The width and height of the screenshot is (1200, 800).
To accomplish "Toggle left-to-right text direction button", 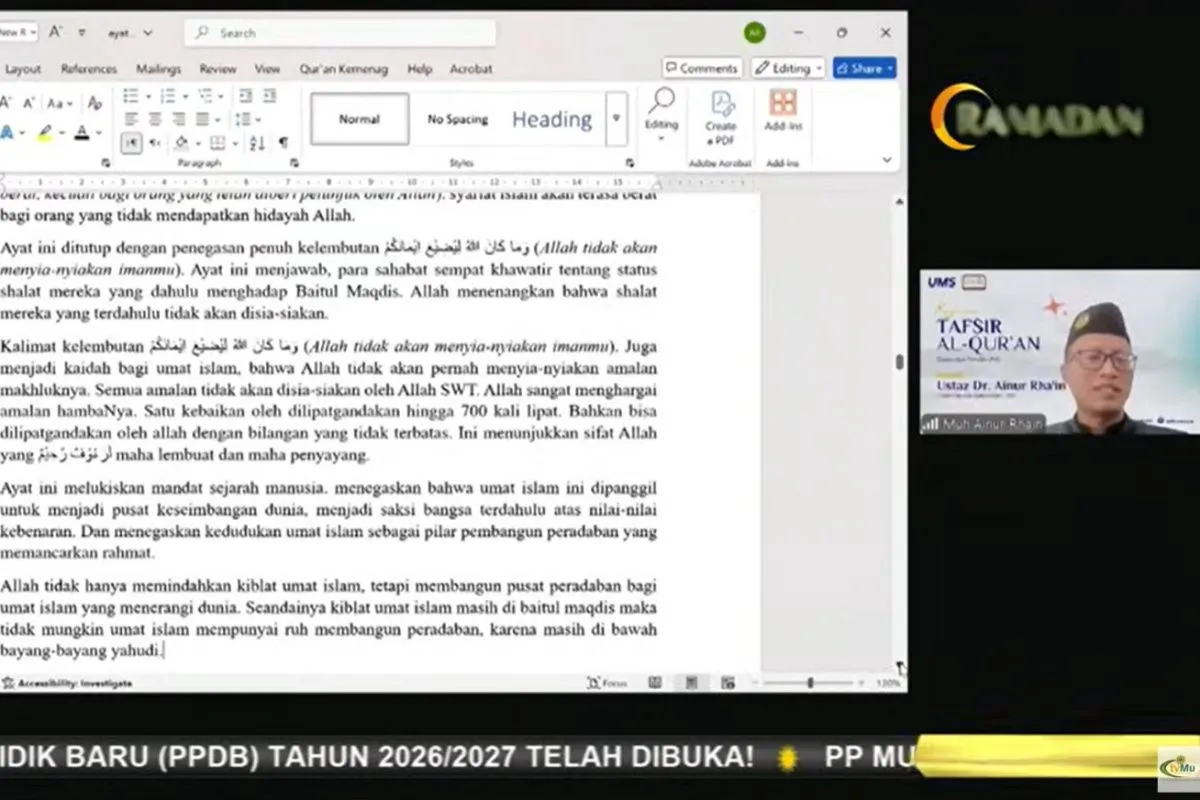I will click(132, 143).
